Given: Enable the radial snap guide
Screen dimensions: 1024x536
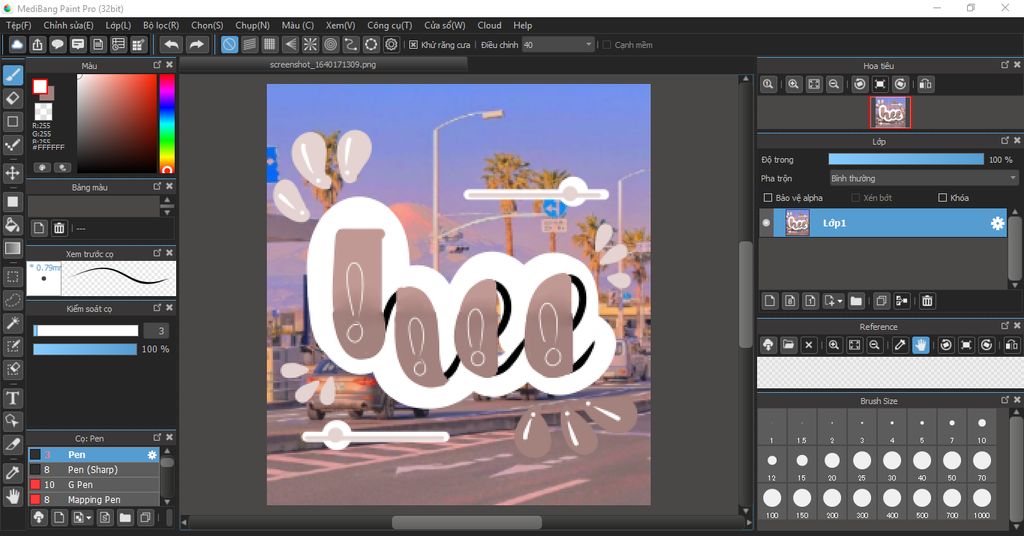Looking at the screenshot, I should pyautogui.click(x=310, y=44).
